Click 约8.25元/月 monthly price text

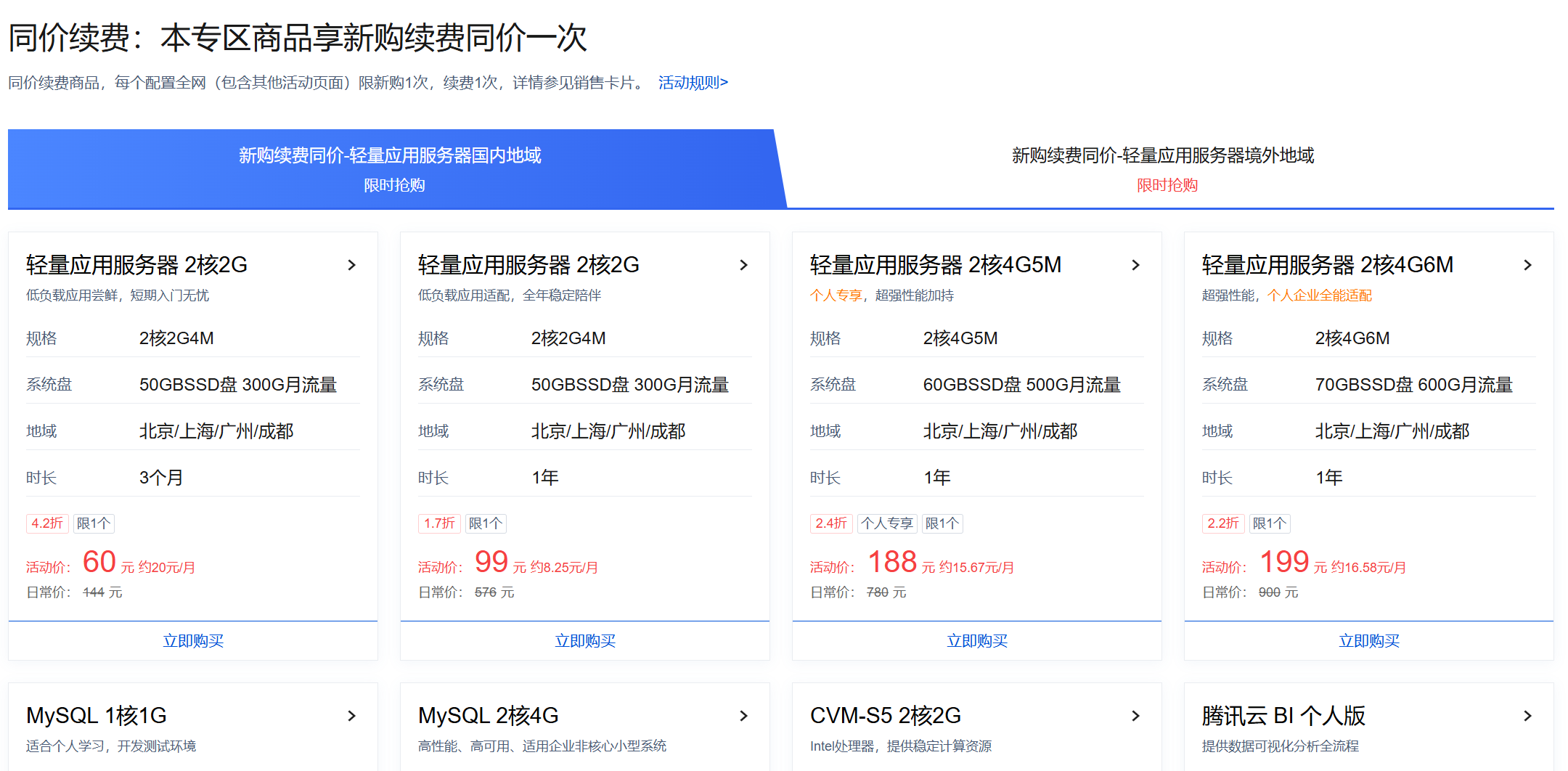(x=564, y=568)
